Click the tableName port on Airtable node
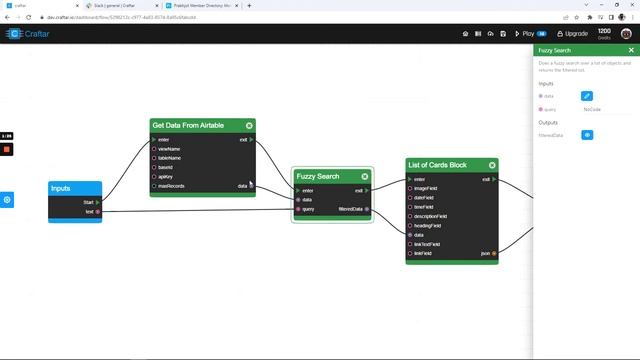The height and width of the screenshot is (360, 640). click(x=154, y=158)
